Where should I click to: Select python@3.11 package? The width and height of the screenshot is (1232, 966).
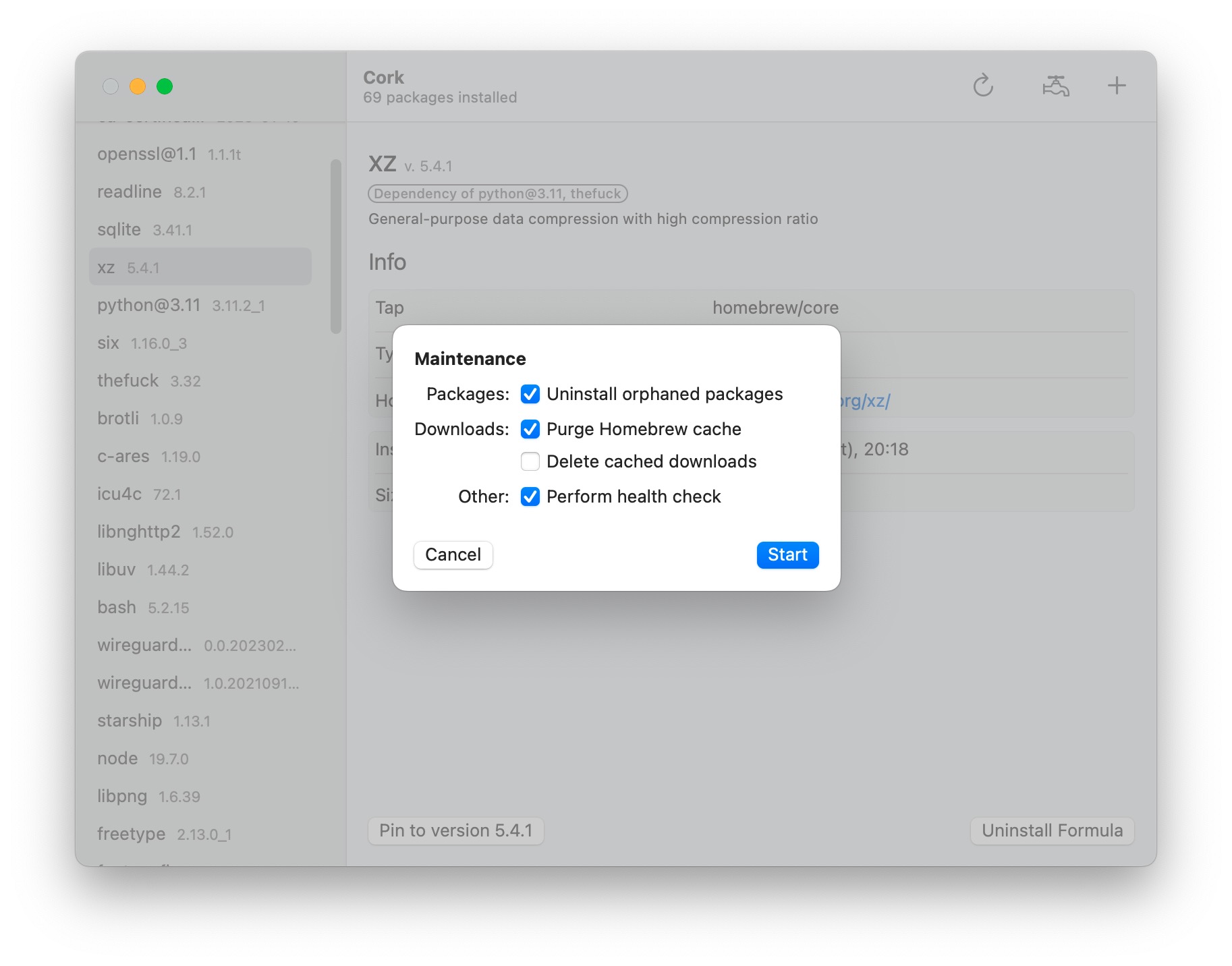[x=200, y=306]
